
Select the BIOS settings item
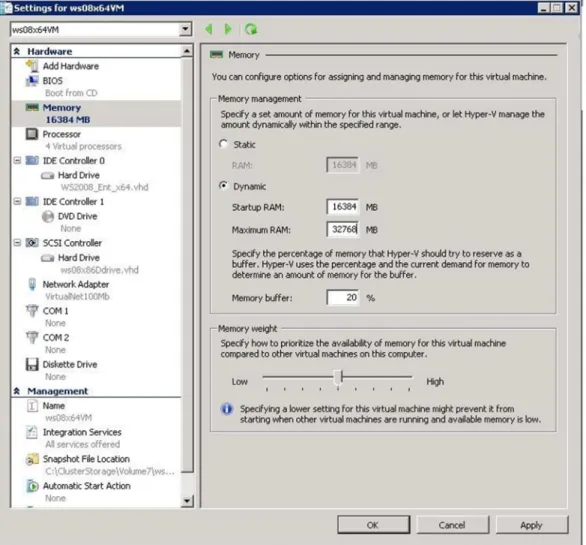(52, 81)
